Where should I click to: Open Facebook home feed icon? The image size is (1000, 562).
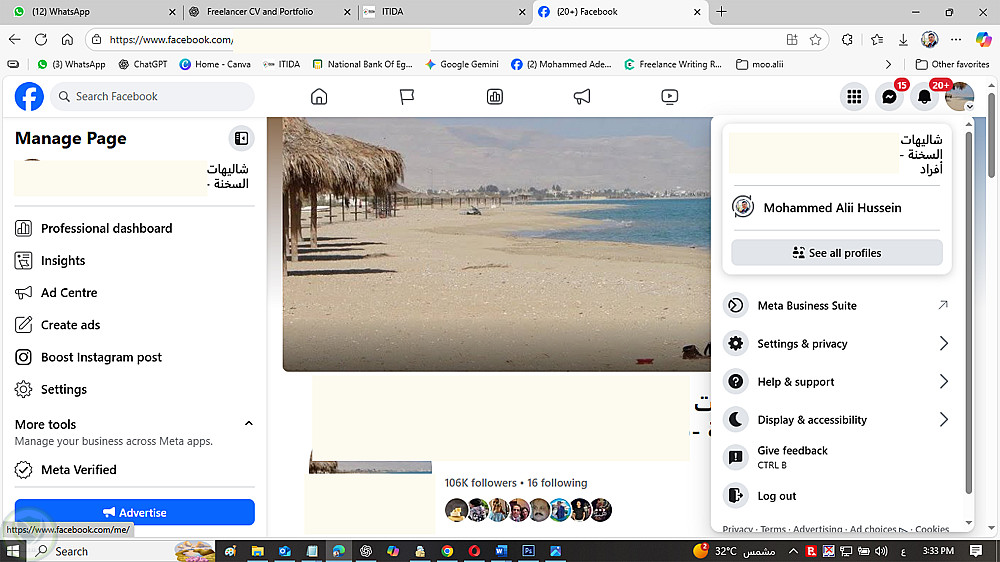tap(319, 96)
